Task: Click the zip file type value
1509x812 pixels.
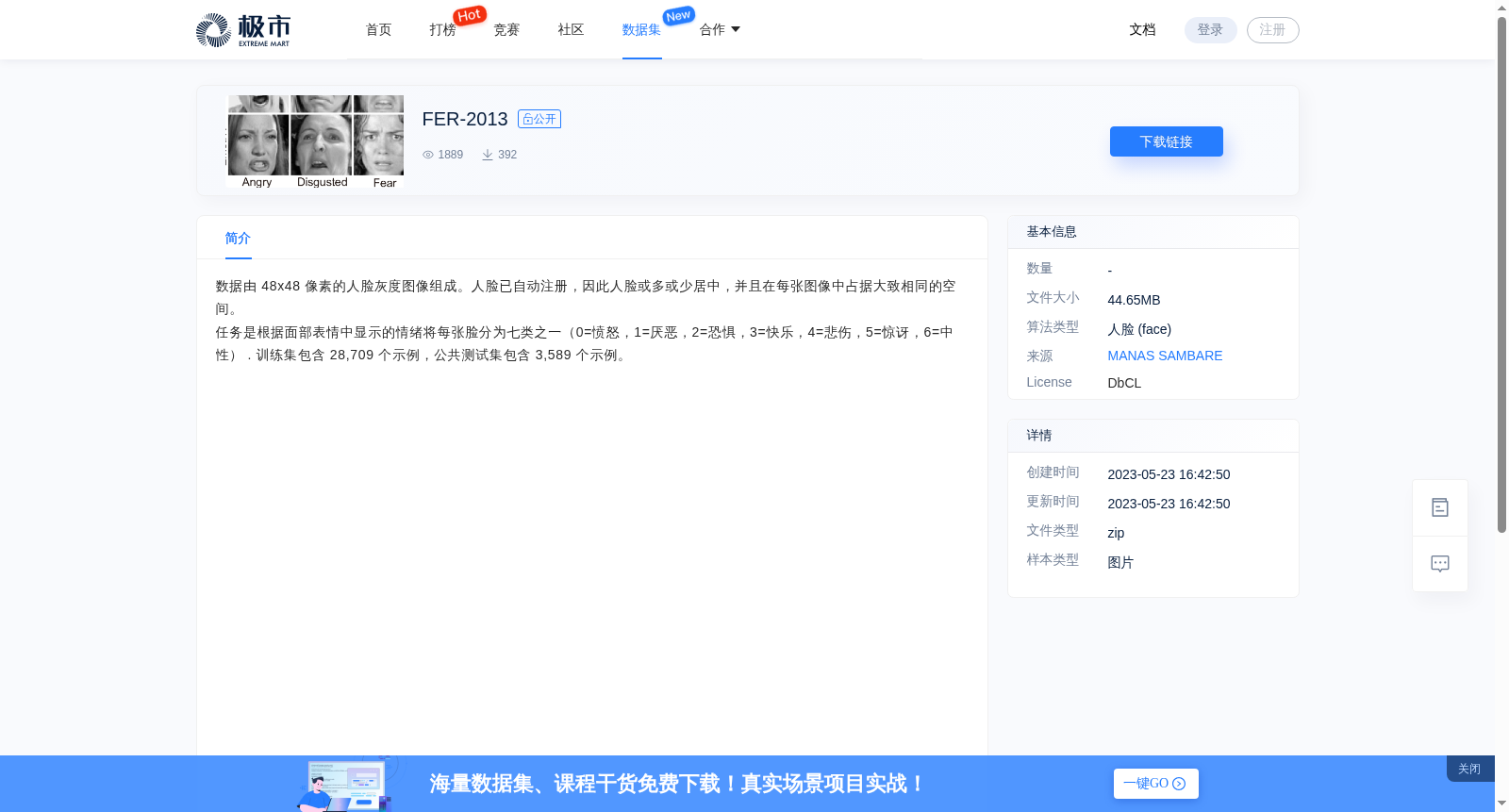Action: pyautogui.click(x=1117, y=533)
